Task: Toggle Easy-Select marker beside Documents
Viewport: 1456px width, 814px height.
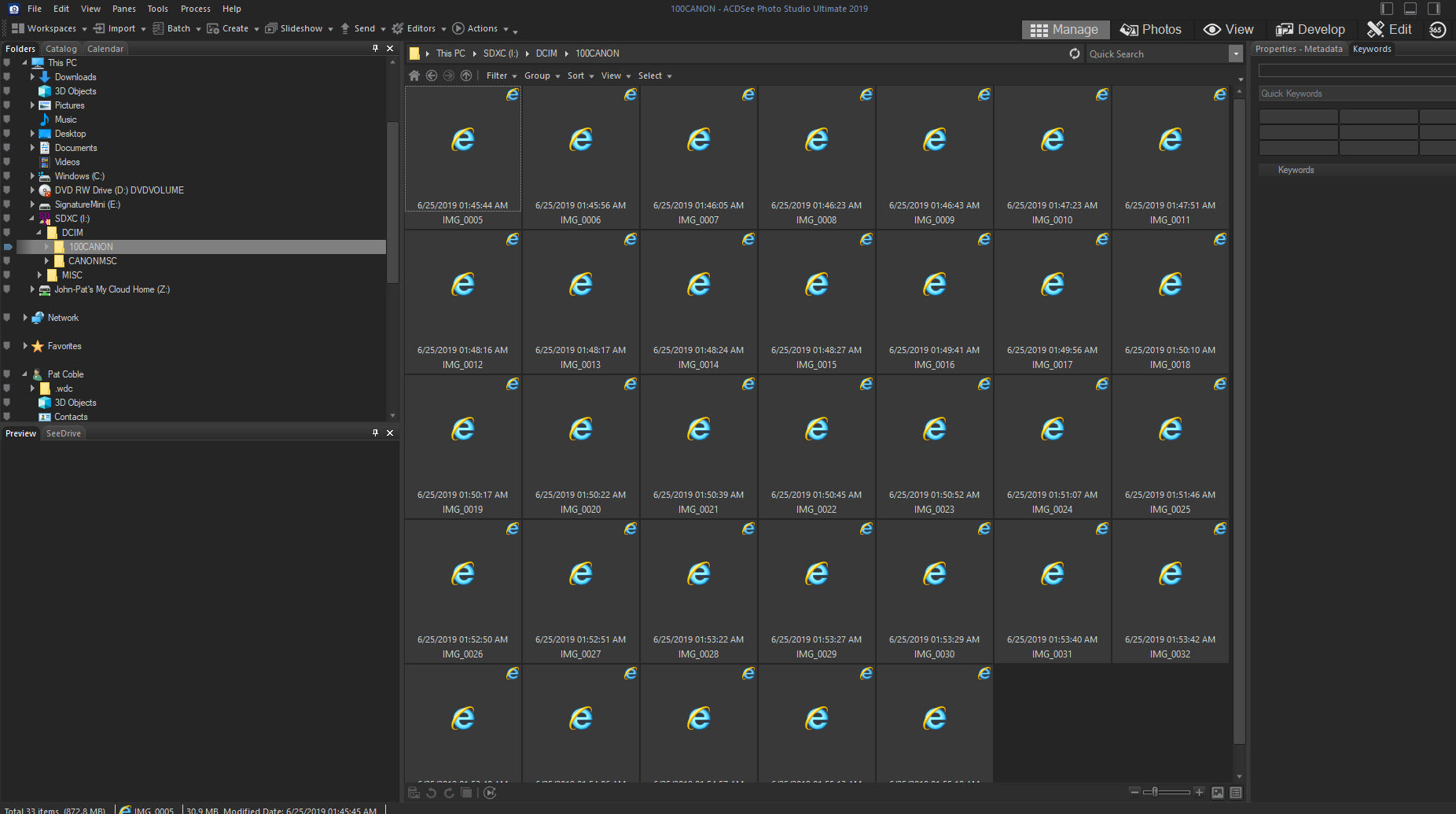Action: (x=7, y=148)
